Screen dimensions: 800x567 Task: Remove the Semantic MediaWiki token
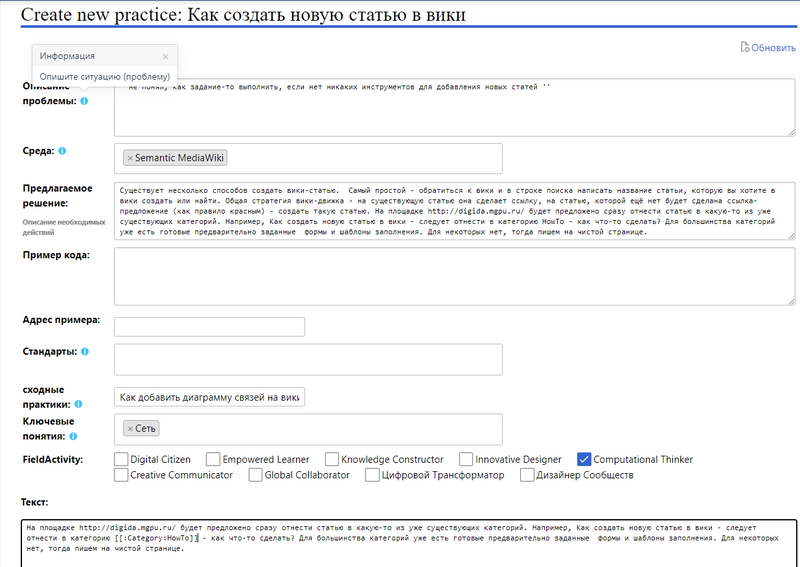tap(130, 158)
